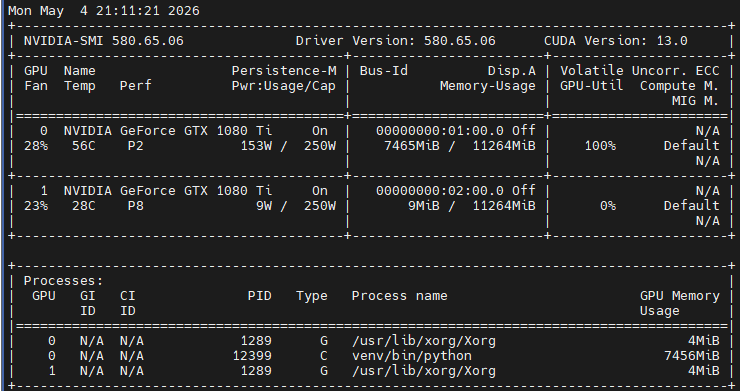Click the PID column header

(x=260, y=296)
